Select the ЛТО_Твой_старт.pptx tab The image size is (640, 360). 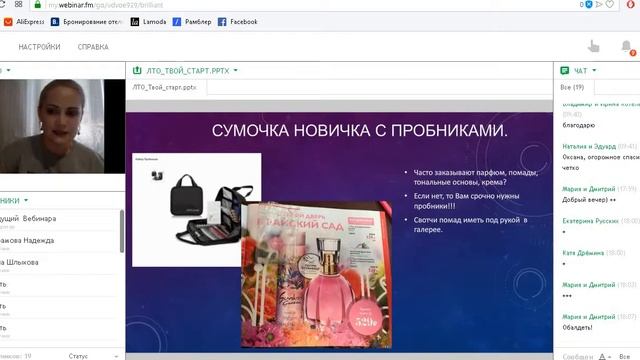164,87
